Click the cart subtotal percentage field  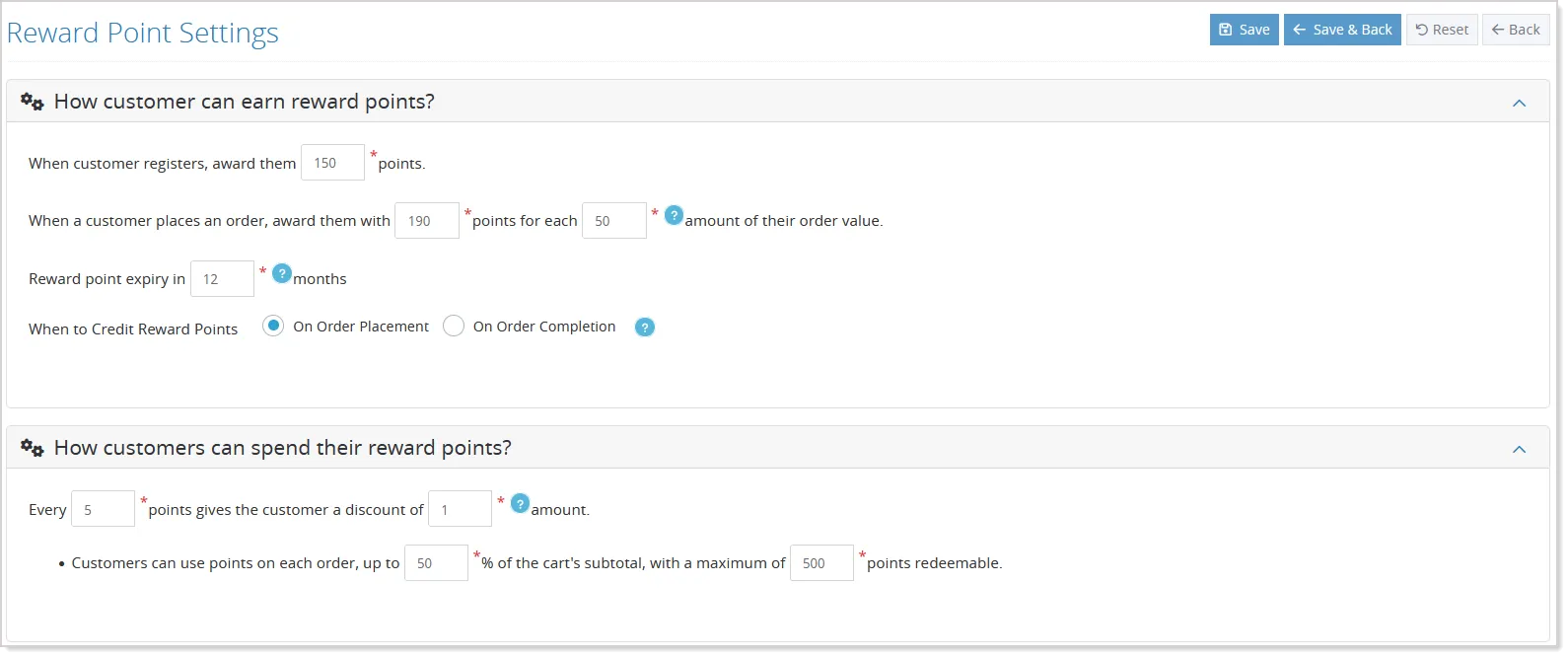coord(436,563)
